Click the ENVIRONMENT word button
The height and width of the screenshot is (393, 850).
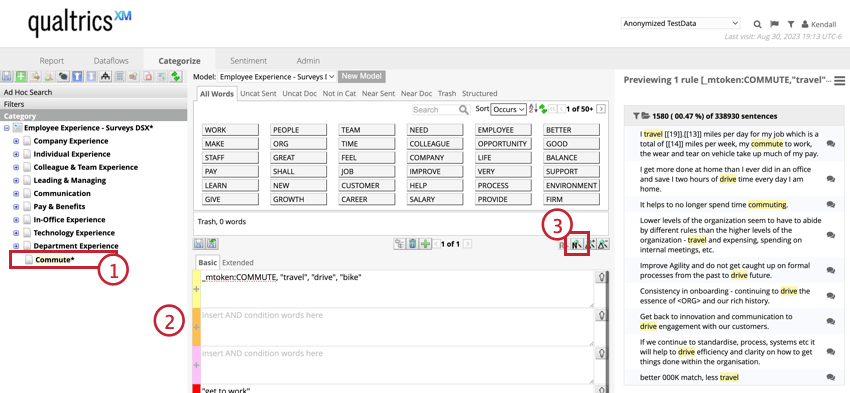click(572, 185)
